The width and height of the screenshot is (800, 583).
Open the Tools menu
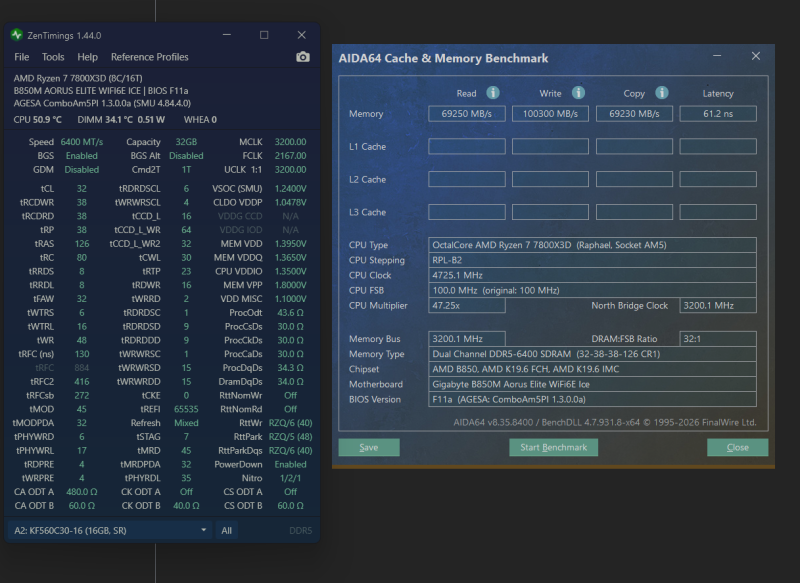coord(53,57)
